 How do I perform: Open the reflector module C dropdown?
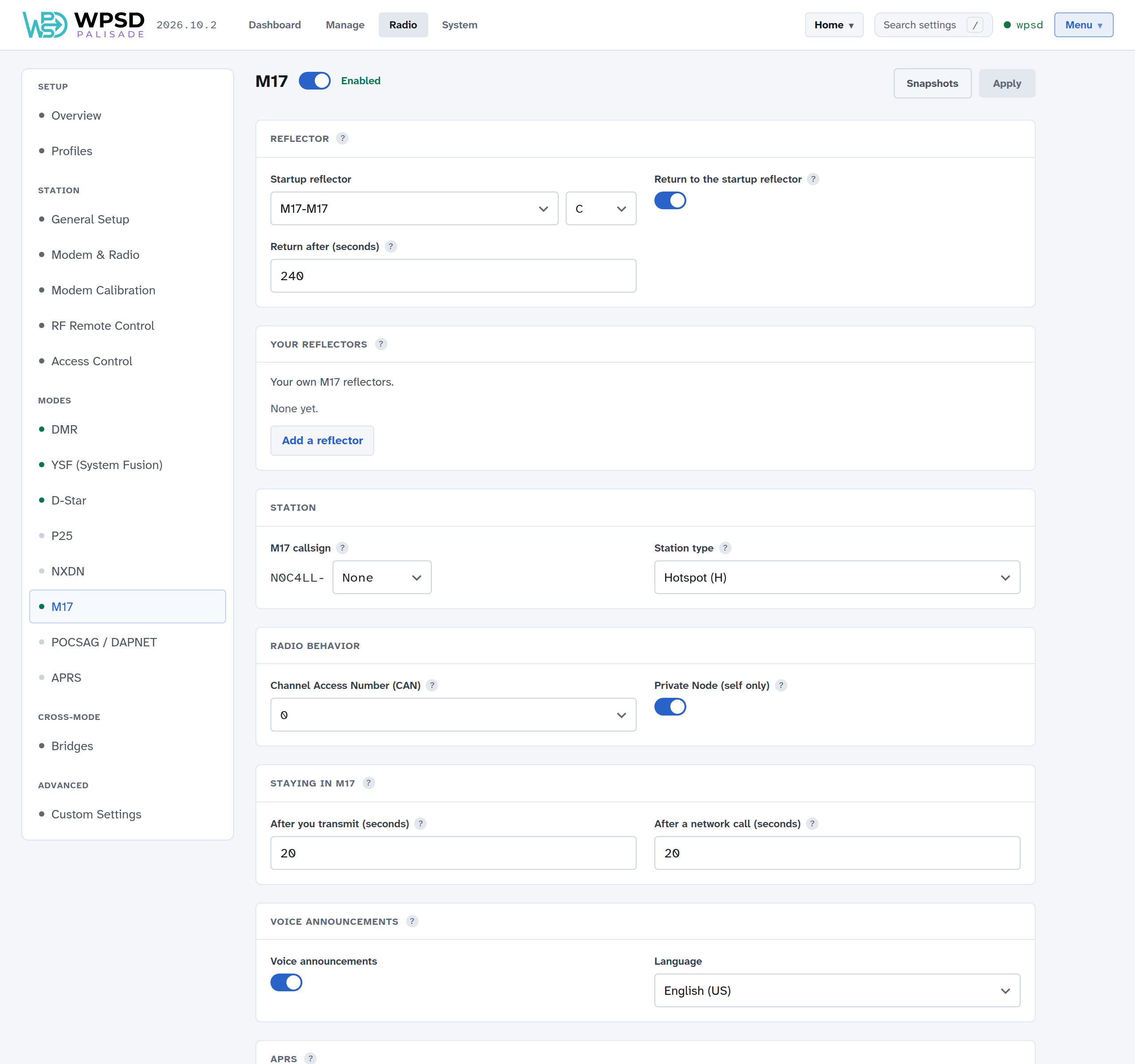tap(601, 209)
